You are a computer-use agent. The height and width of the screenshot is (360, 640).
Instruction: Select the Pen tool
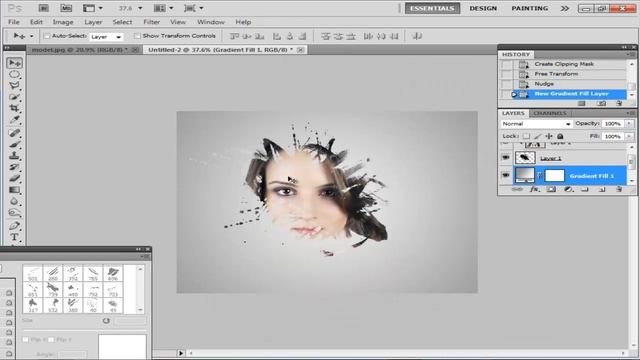[x=14, y=226]
